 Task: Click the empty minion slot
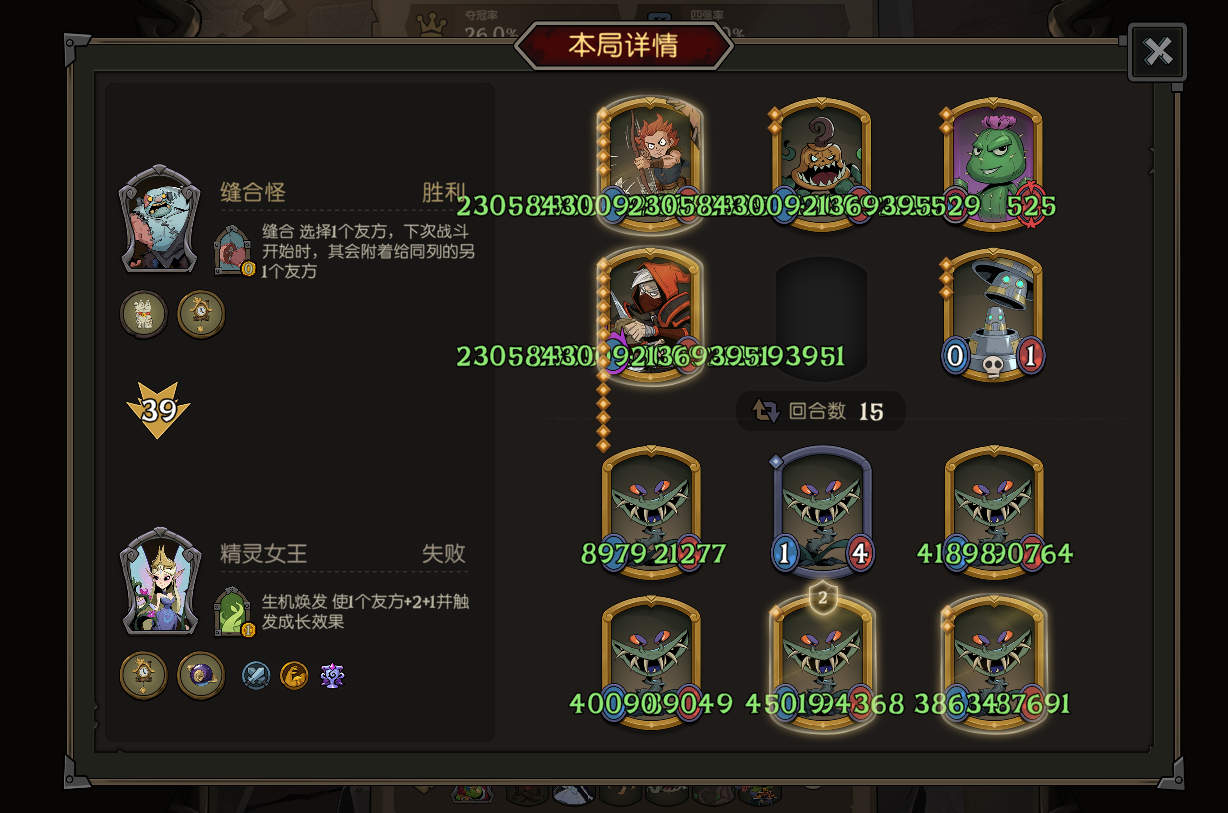coord(822,318)
